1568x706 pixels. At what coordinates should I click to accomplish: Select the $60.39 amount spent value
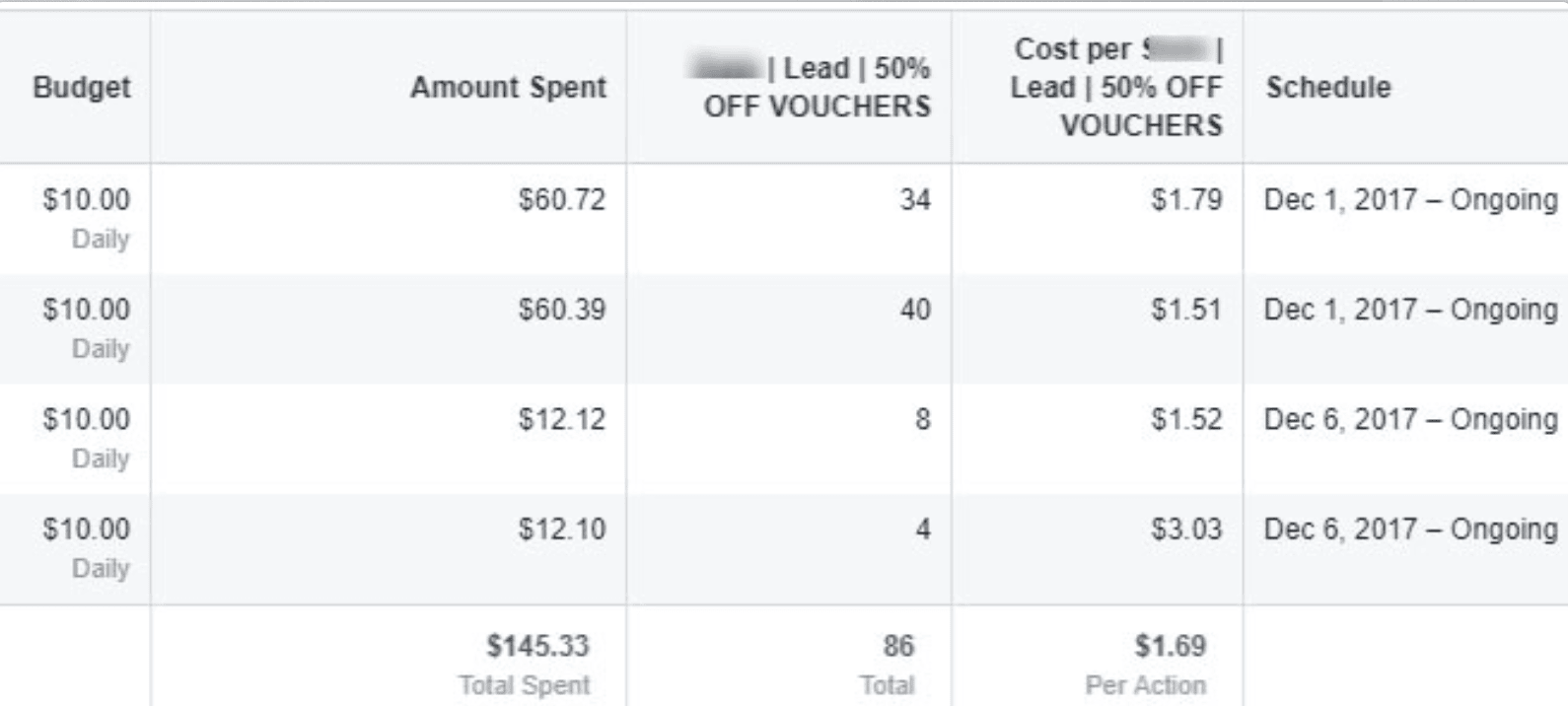point(561,310)
